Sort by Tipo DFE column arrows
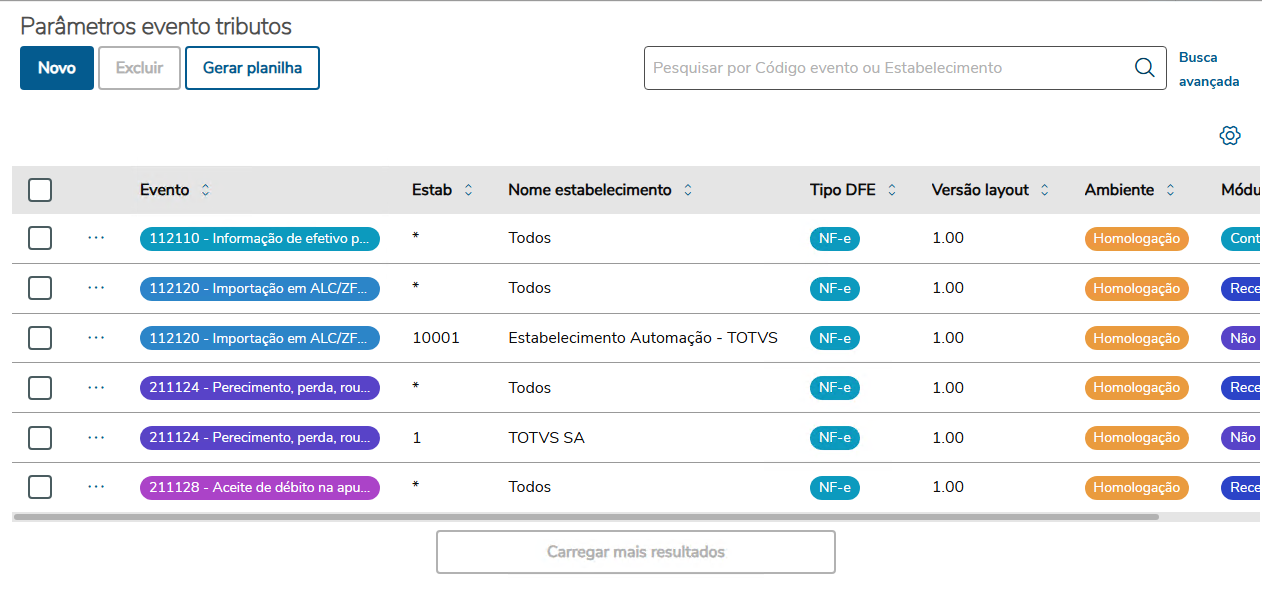 pos(892,190)
